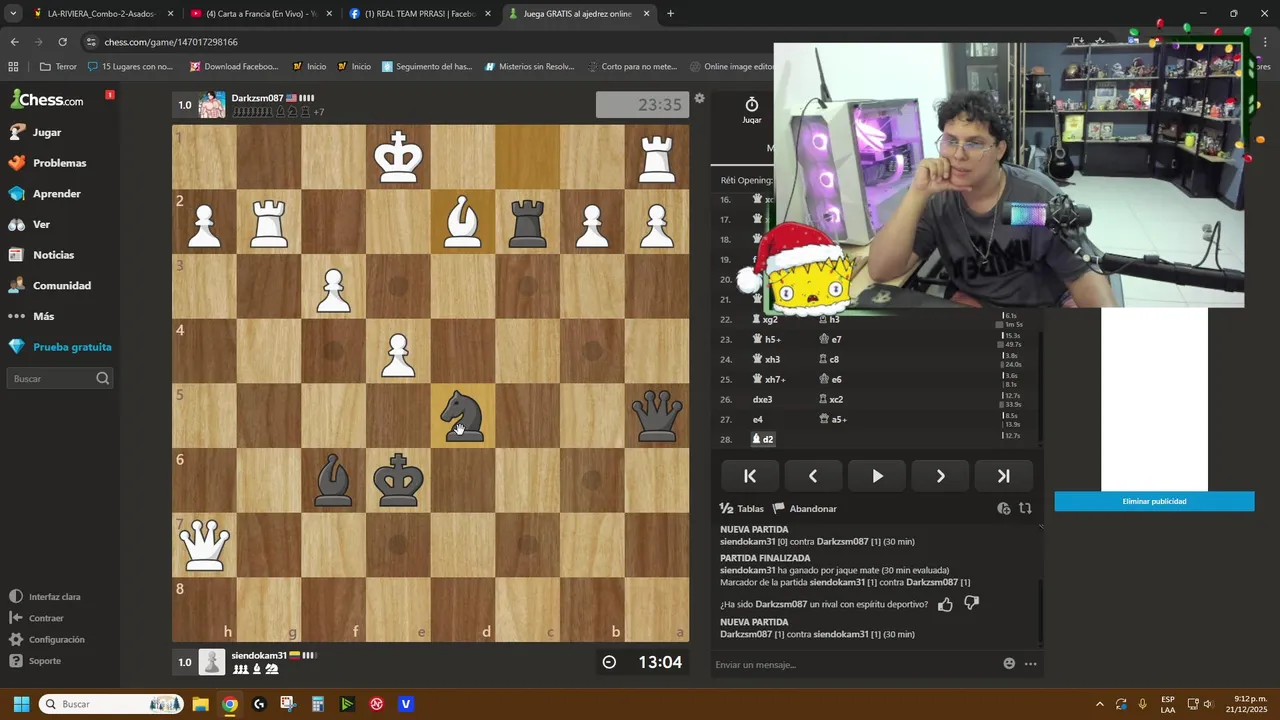Screen dimensions: 1280x720
Task: Open chat options three-dots menu
Action: (x=1030, y=664)
